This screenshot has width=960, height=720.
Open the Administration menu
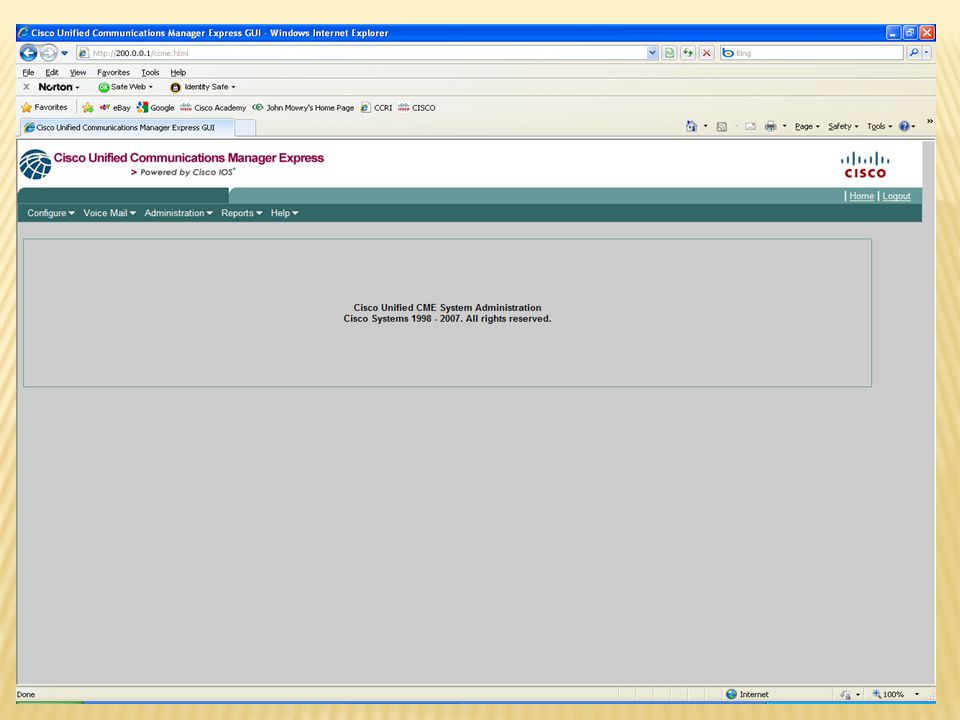tap(179, 213)
